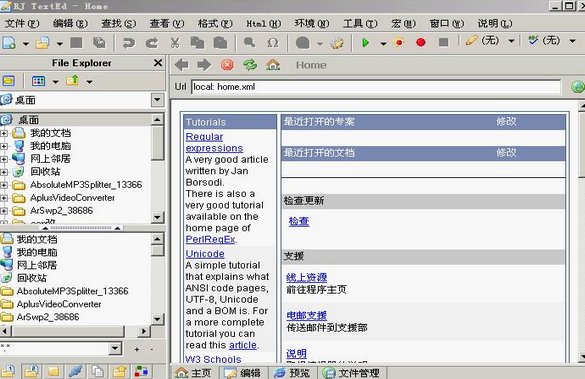Open the 线上资源 link

click(306, 278)
